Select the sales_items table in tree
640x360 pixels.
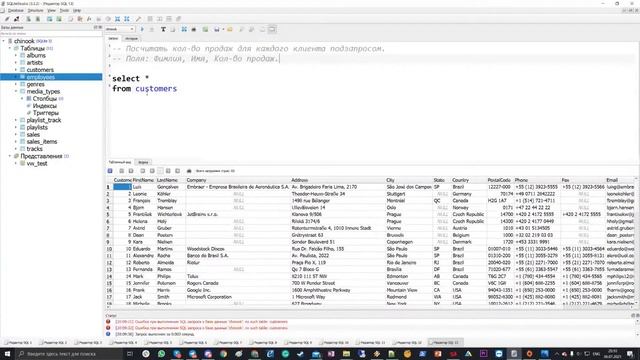[42, 142]
